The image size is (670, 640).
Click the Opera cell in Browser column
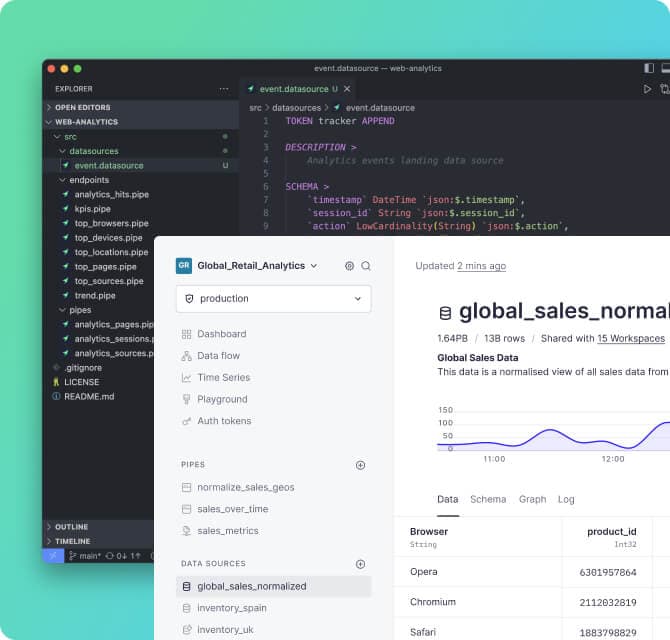[423, 572]
